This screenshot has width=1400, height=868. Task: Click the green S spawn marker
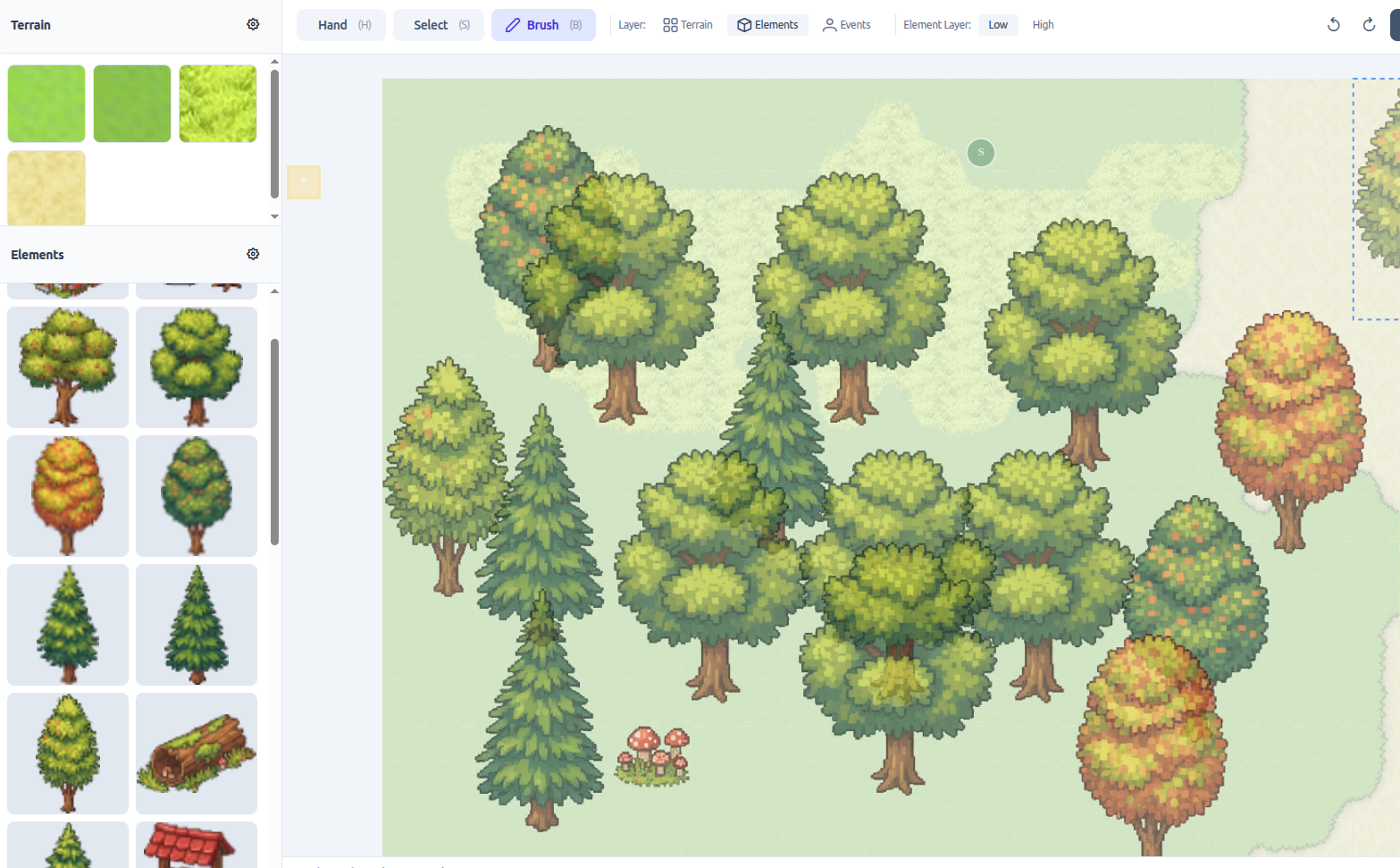coord(980,153)
